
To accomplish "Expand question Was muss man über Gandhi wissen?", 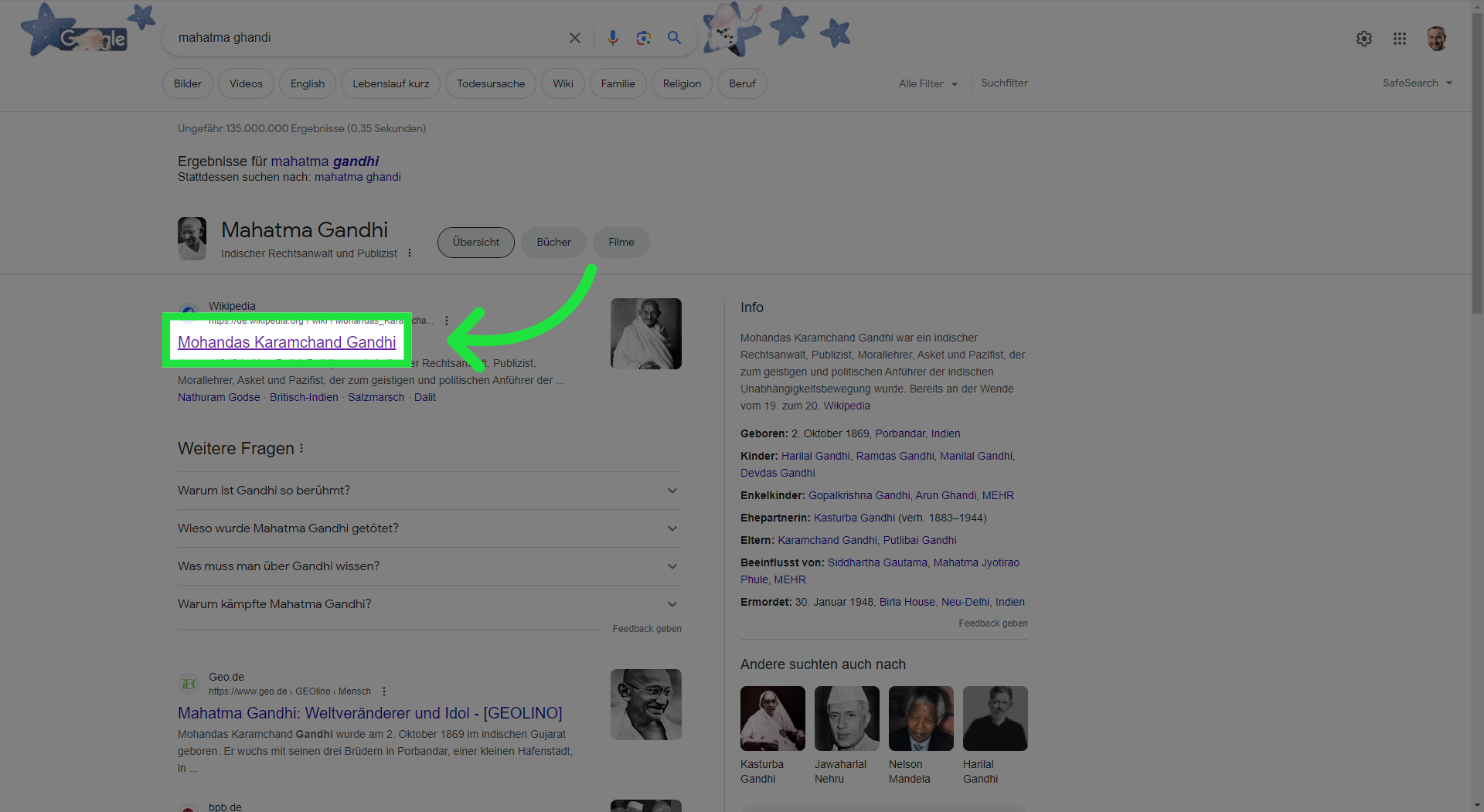I will tap(430, 566).
